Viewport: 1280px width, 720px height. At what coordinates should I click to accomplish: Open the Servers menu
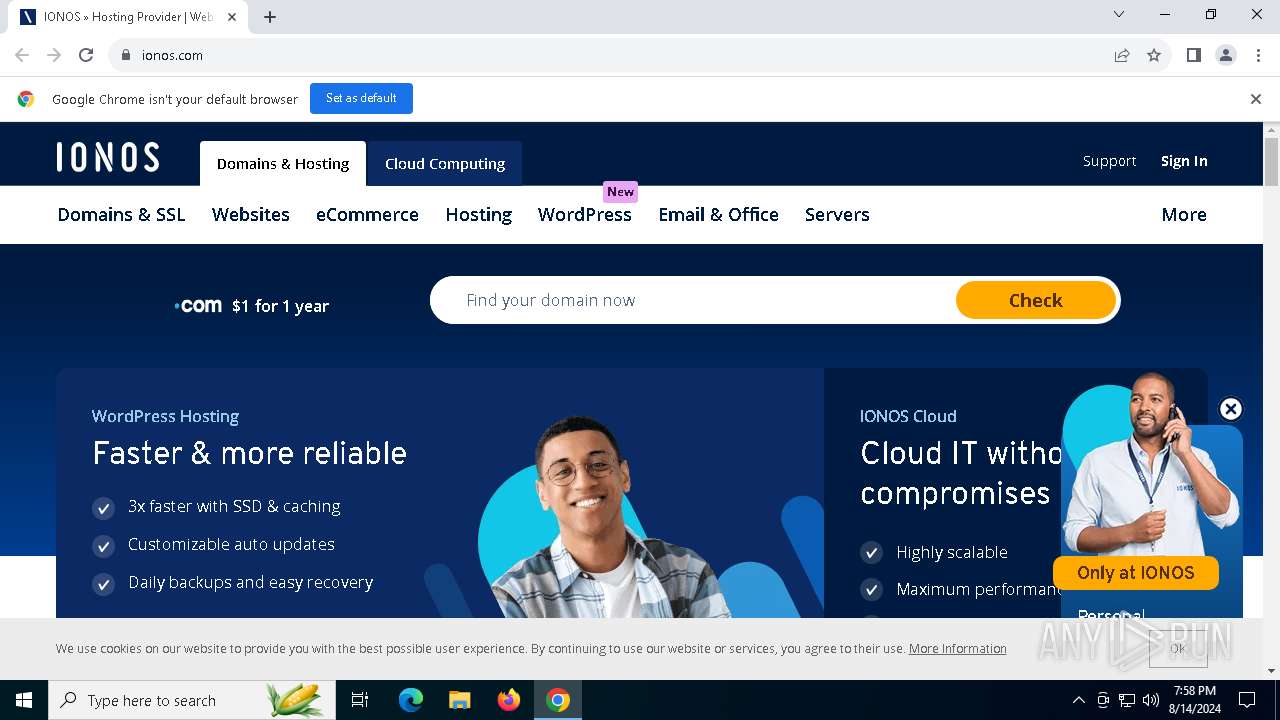837,214
